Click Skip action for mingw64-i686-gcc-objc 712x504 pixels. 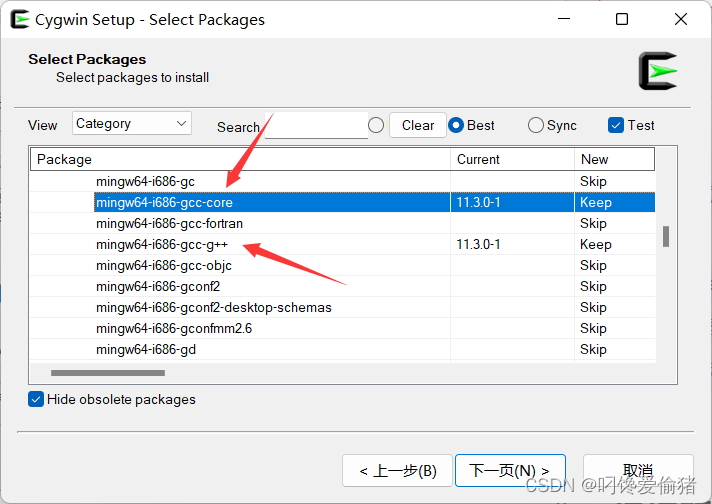pyautogui.click(x=593, y=266)
